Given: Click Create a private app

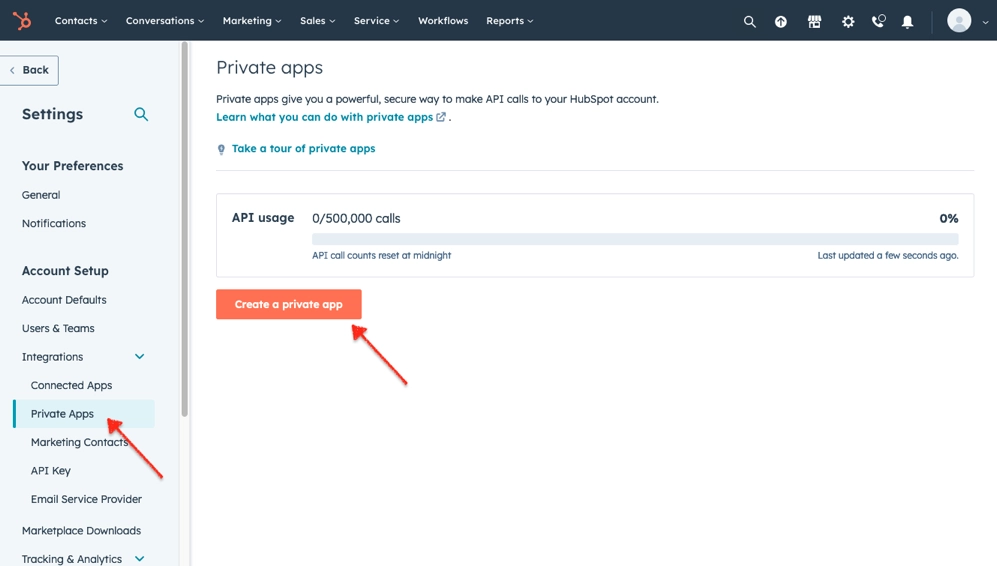Looking at the screenshot, I should coord(289,304).
